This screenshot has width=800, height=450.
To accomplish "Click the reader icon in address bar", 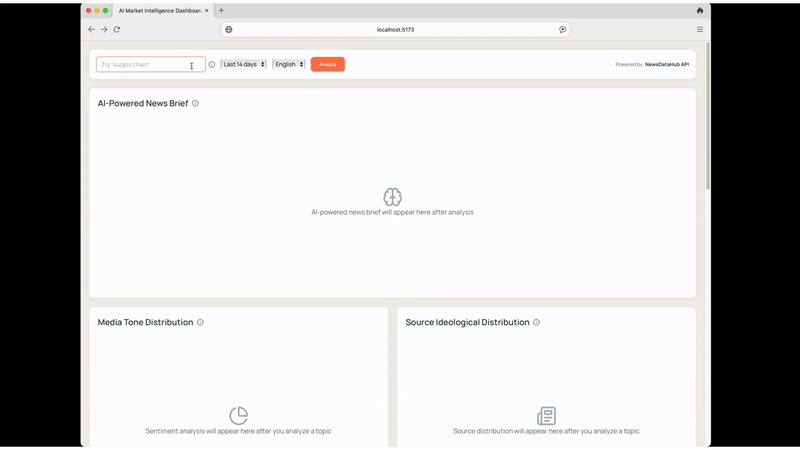I will tap(562, 30).
